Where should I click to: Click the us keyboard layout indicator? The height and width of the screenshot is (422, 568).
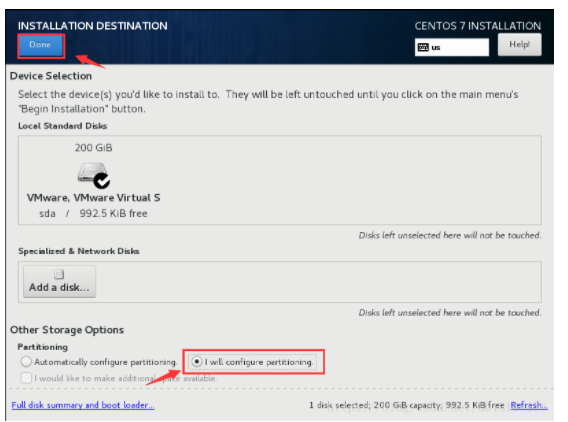point(452,47)
